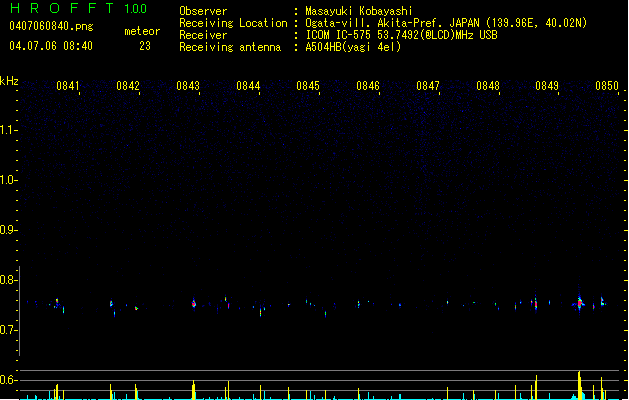Image resolution: width=629 pixels, height=400 pixels.
Task: Click the date stamp 04.07.06 08:40
Action: pos(51,46)
